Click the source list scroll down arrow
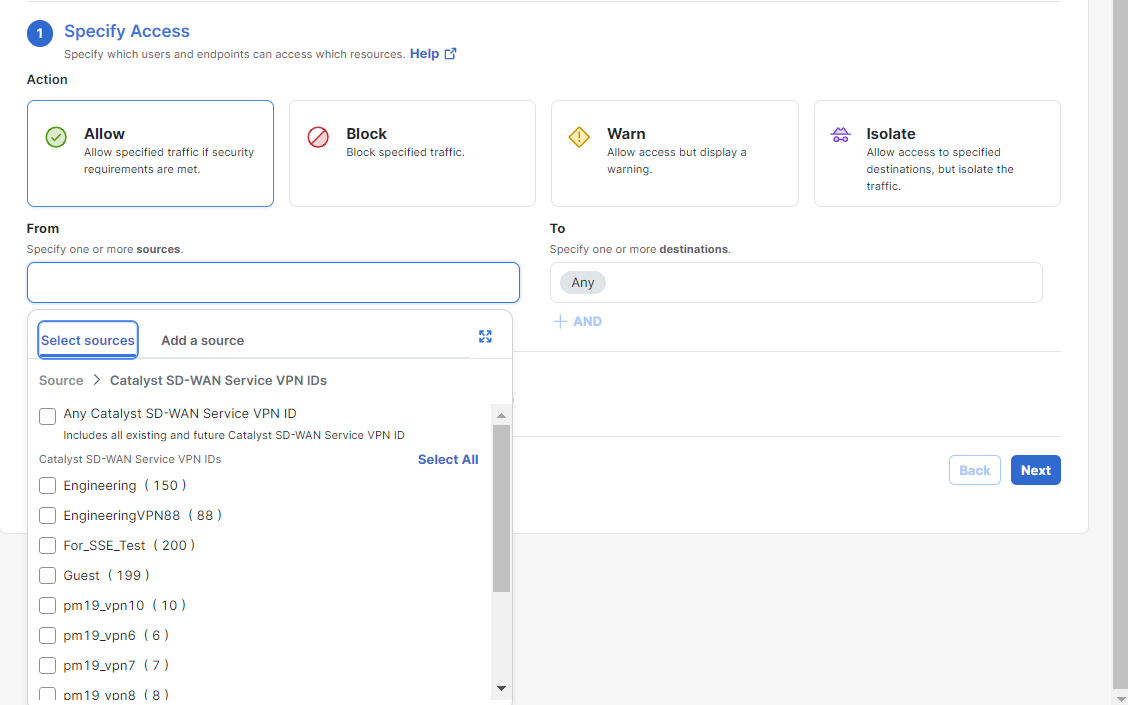The width and height of the screenshot is (1128, 705). (501, 688)
